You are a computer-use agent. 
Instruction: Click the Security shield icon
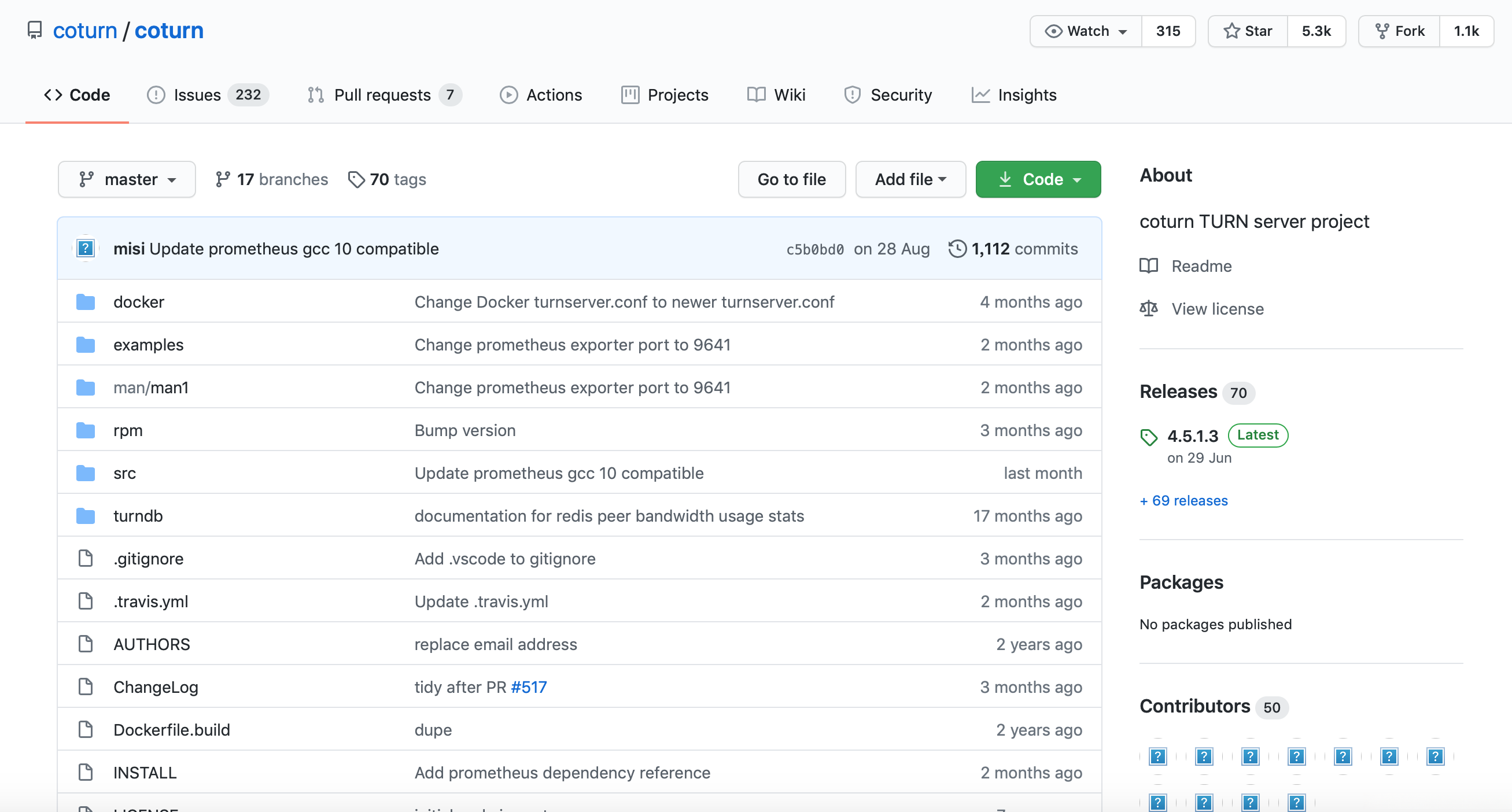tap(851, 94)
